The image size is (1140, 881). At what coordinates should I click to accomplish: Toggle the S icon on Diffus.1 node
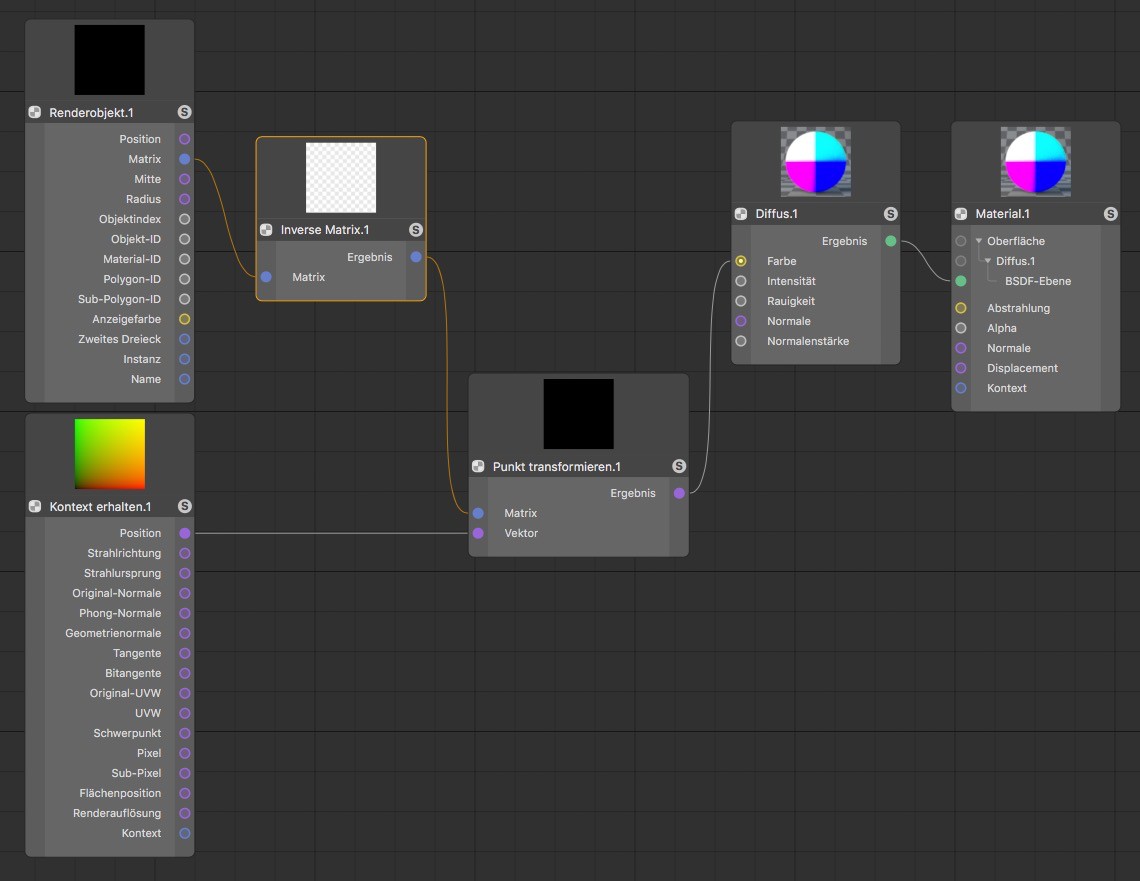click(891, 214)
